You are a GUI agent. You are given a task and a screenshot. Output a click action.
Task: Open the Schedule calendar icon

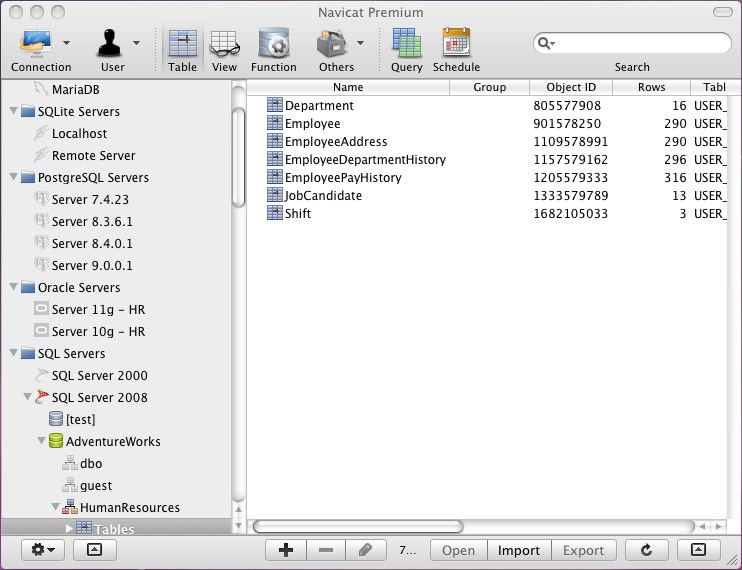[x=456, y=43]
